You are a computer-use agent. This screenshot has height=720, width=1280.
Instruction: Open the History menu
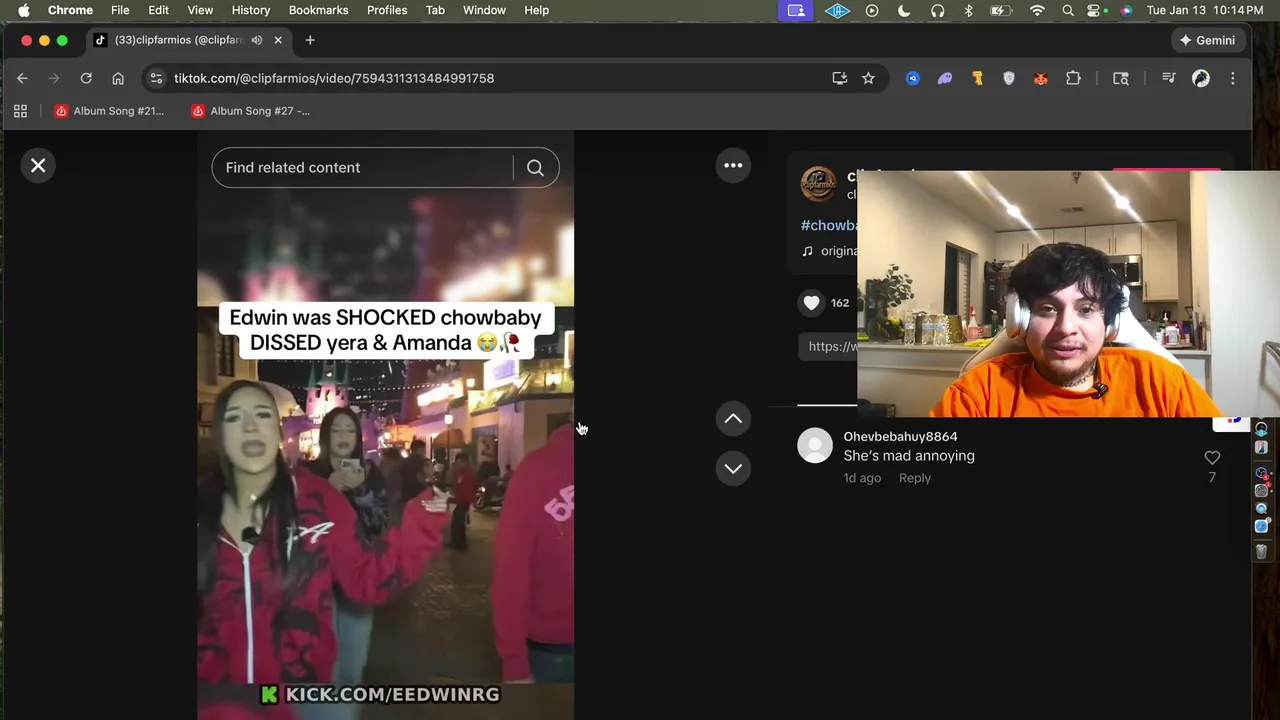(251, 10)
